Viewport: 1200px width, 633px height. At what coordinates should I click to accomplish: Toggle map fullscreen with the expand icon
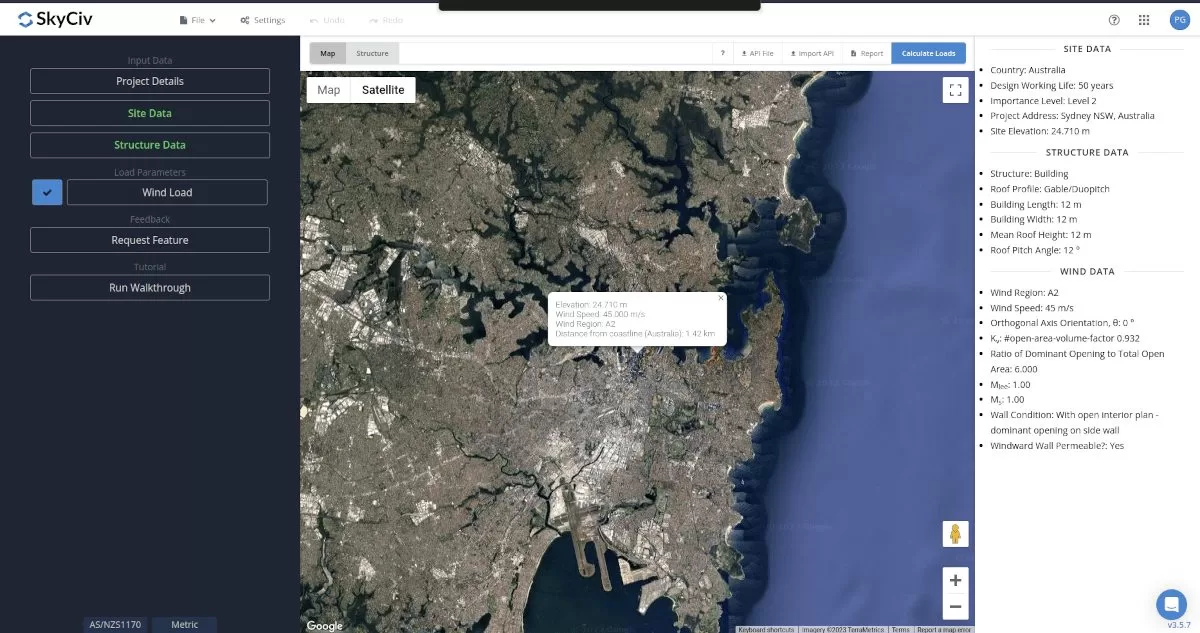955,90
